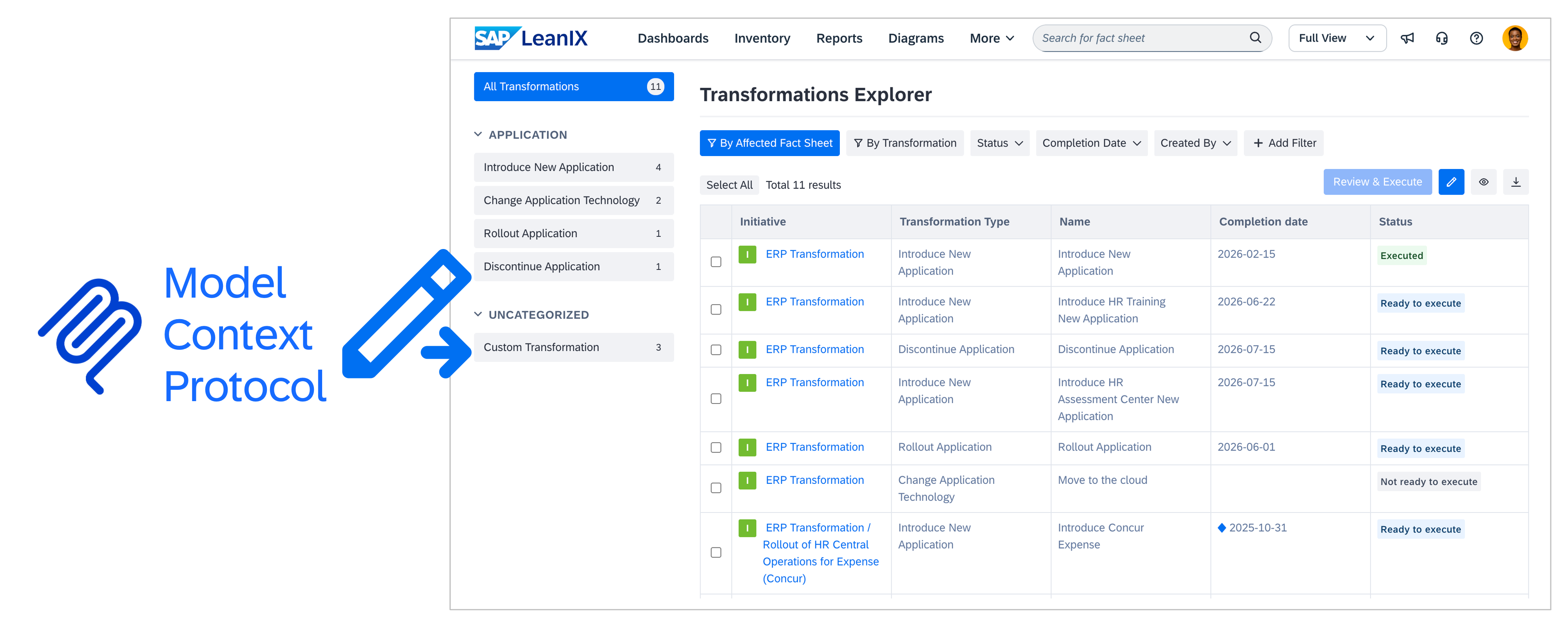This screenshot has height=627, width=1568.
Task: Click the search magnifier icon
Action: (x=1255, y=38)
